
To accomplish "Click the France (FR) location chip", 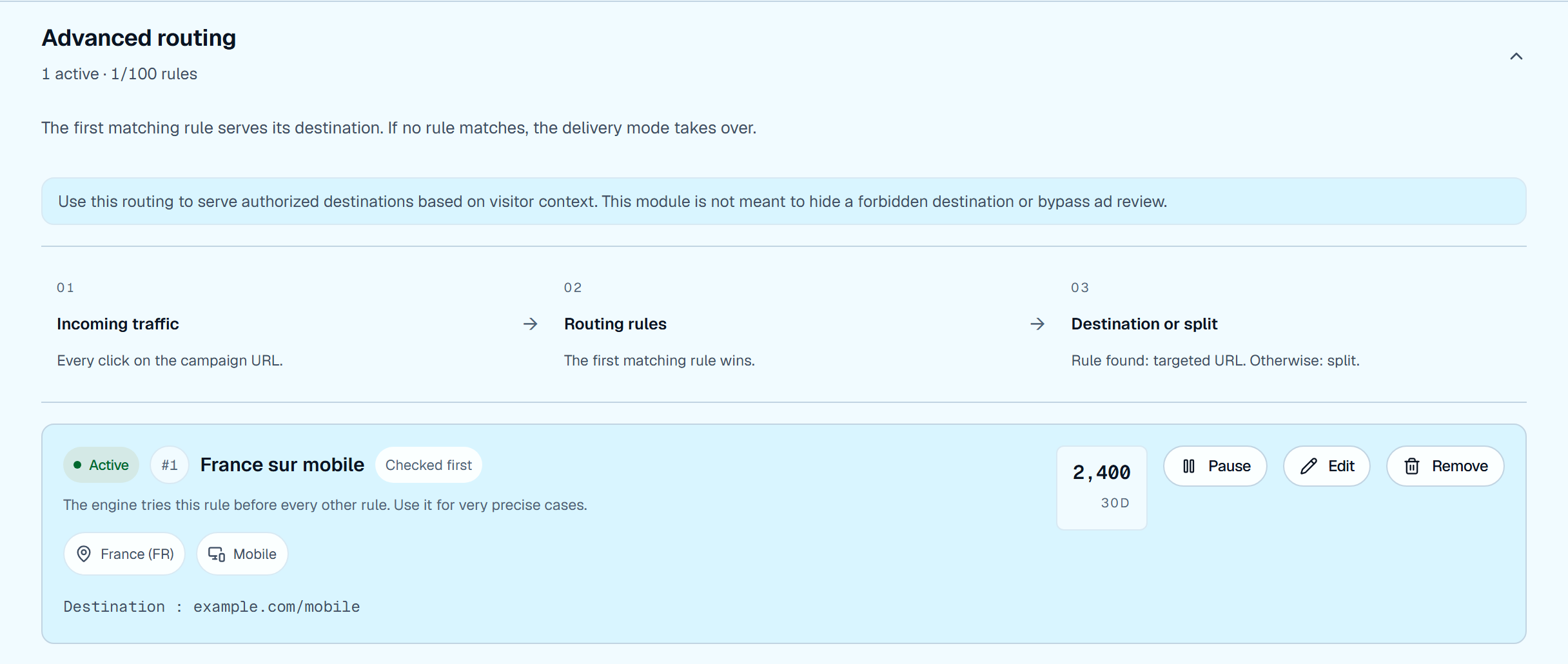I will (124, 554).
